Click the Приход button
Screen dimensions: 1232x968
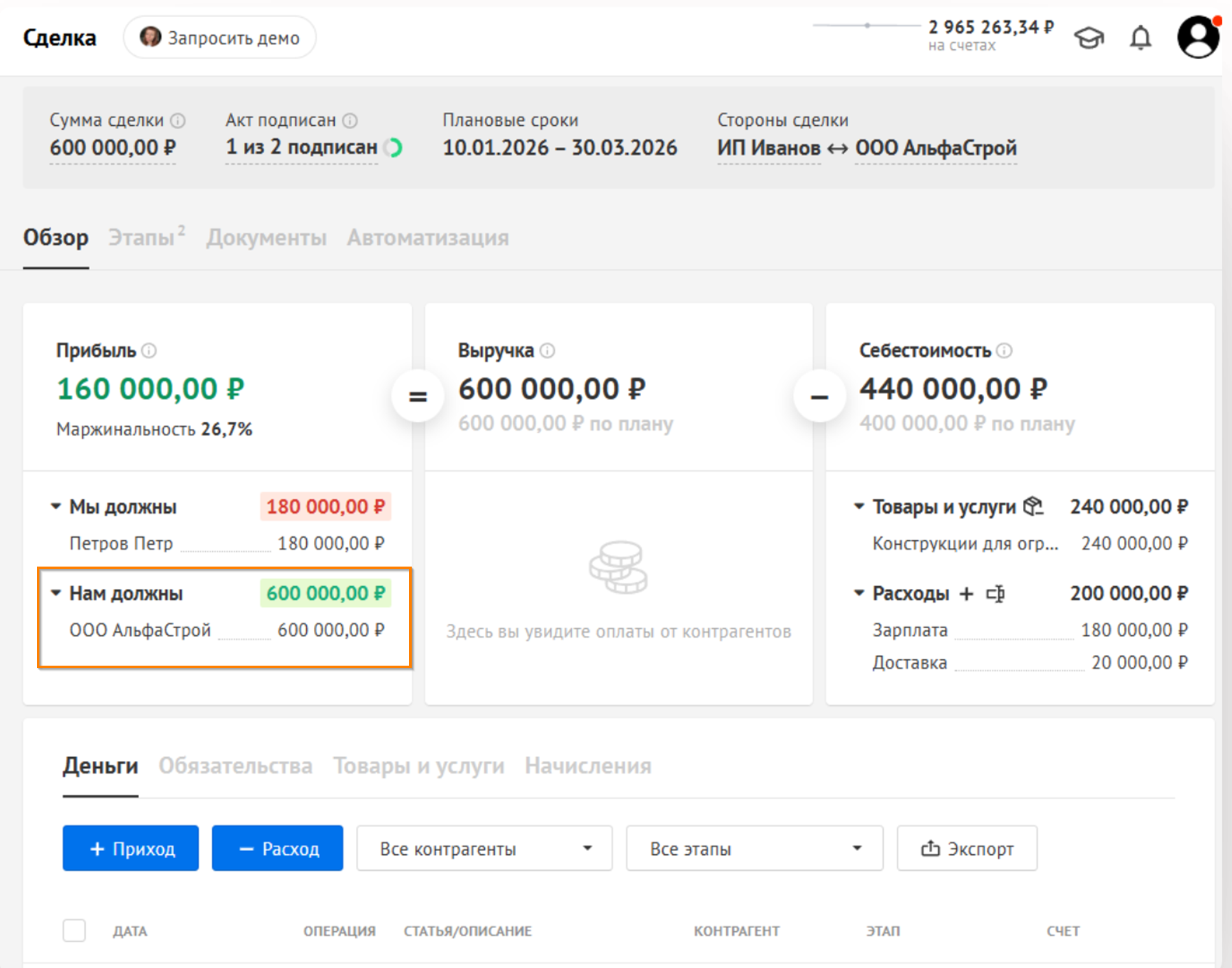pos(131,849)
